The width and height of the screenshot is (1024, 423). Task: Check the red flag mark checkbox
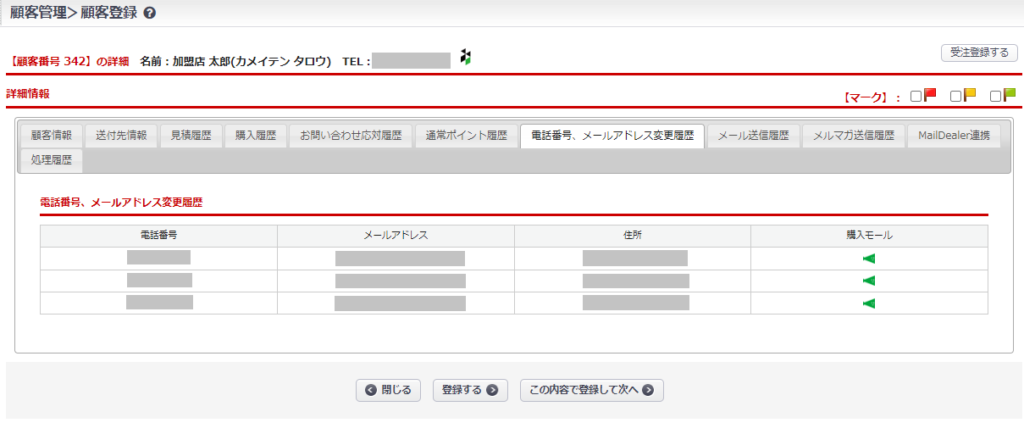[916, 96]
